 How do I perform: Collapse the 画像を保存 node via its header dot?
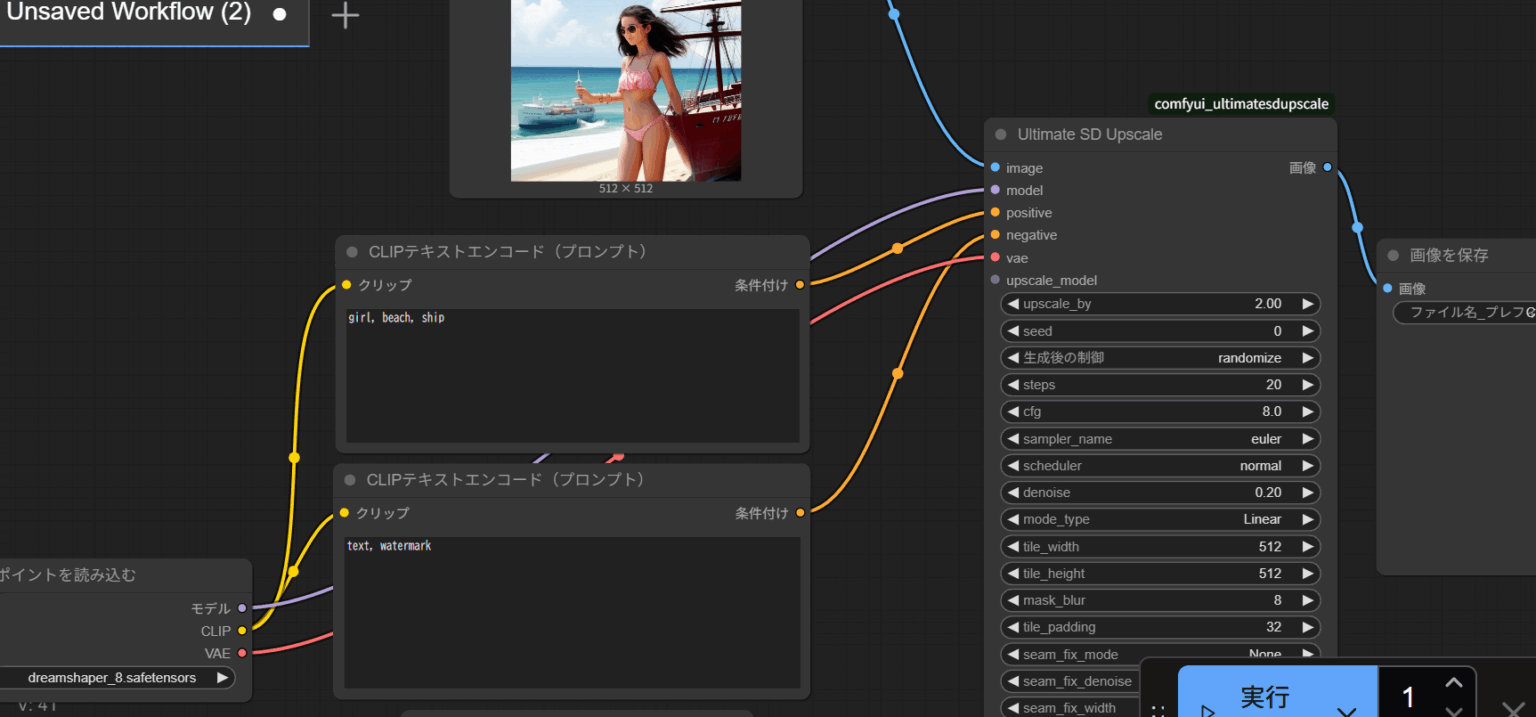pyautogui.click(x=1394, y=255)
